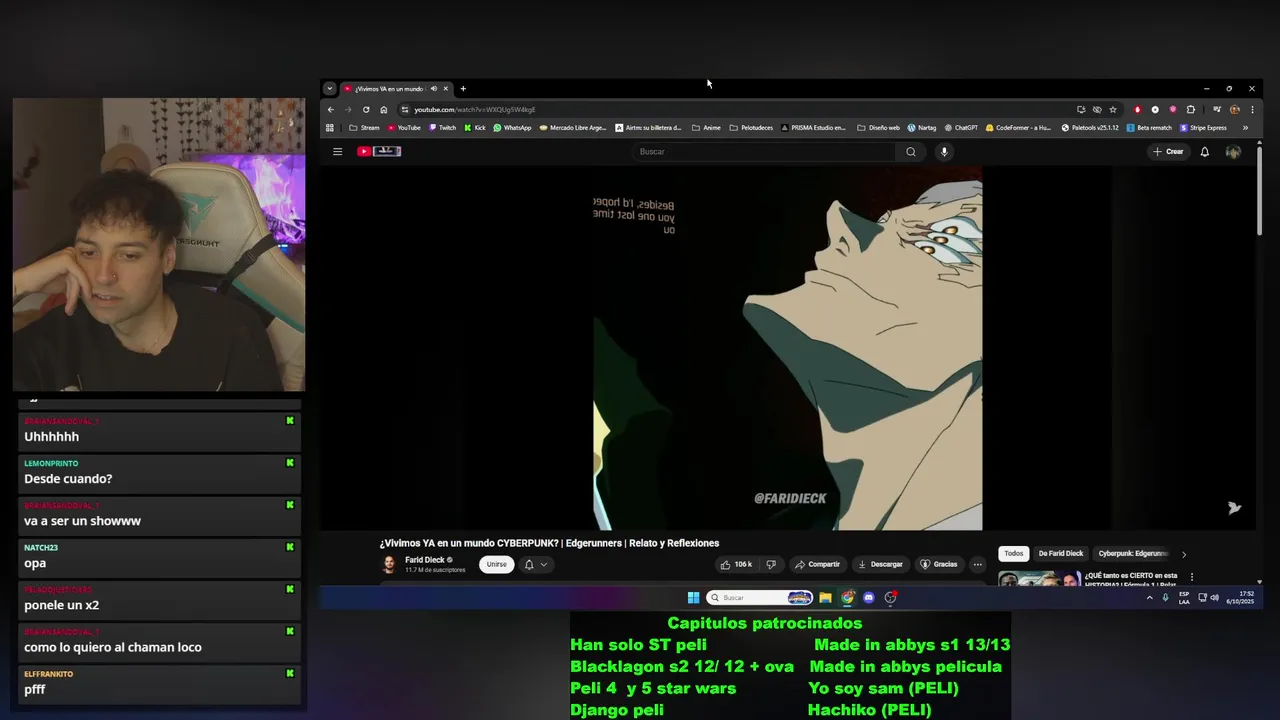Viewport: 1280px width, 720px height.
Task: Click the Compartir share button
Action: 817,564
